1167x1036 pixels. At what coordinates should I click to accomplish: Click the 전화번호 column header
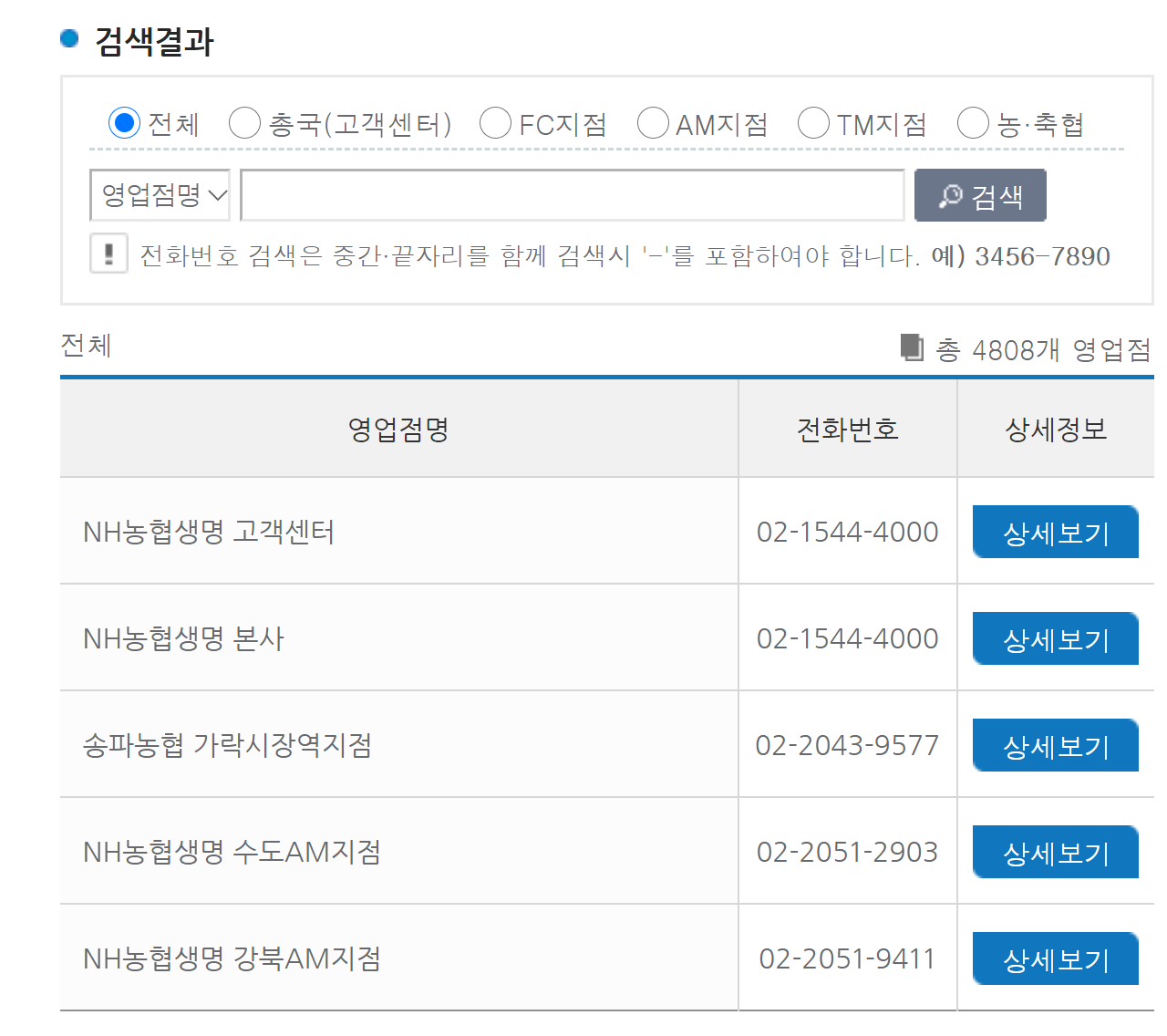coord(848,429)
